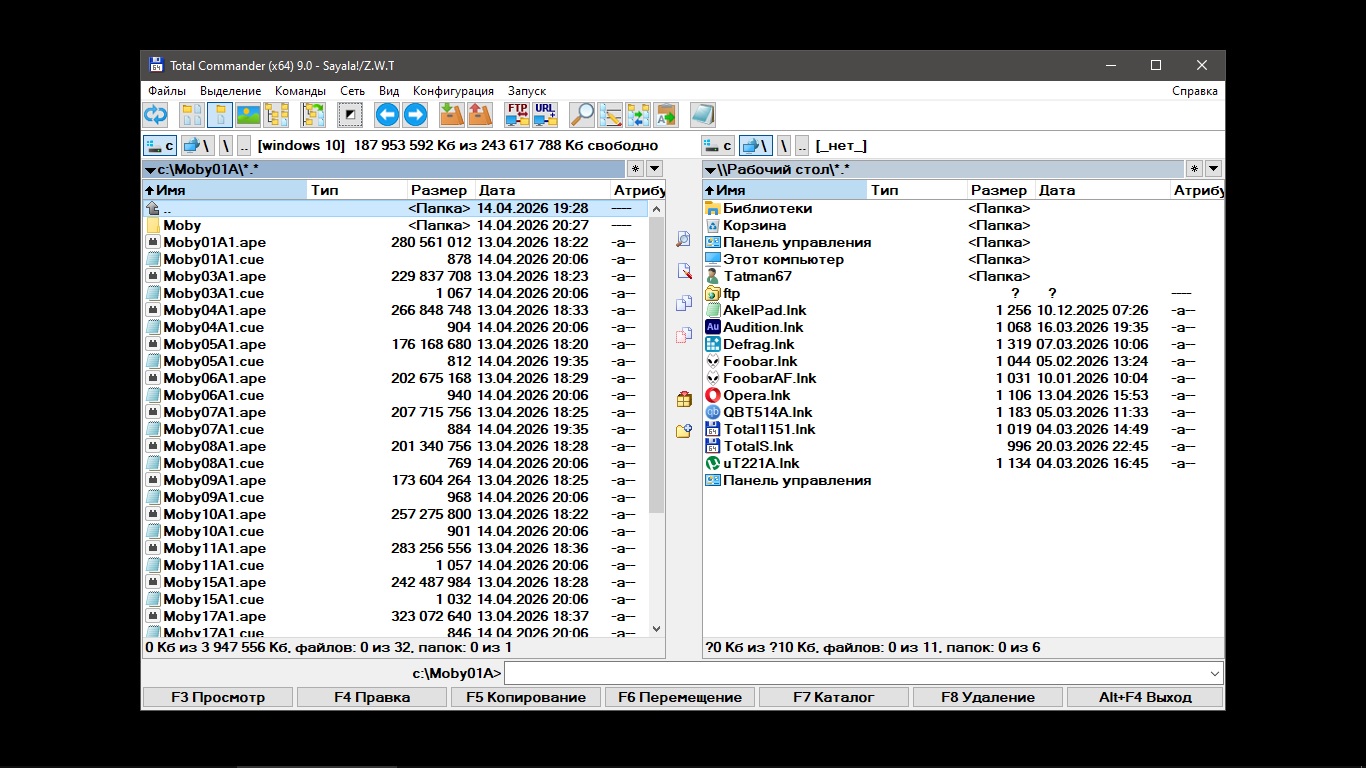
Task: Select drive c in left panel
Action: [x=160, y=146]
